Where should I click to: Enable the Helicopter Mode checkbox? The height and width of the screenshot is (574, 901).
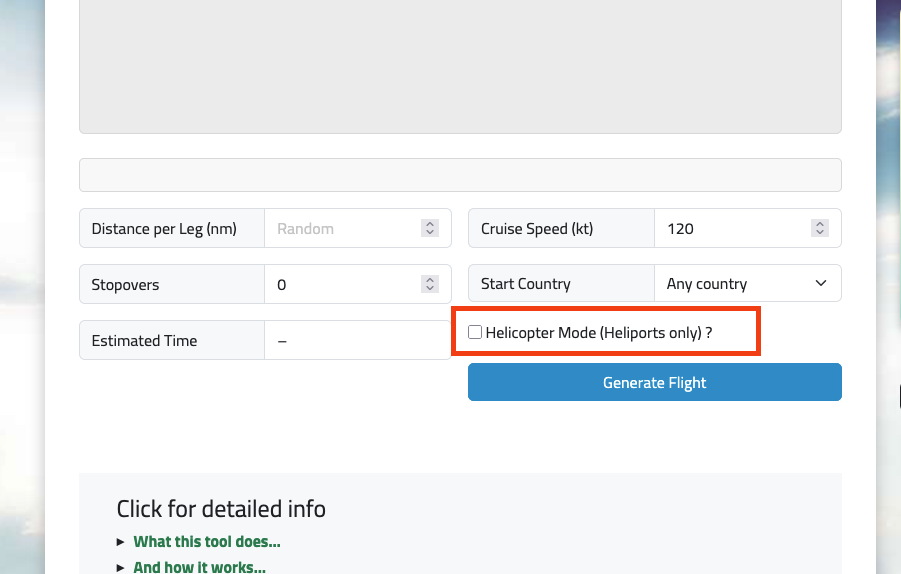click(x=475, y=333)
